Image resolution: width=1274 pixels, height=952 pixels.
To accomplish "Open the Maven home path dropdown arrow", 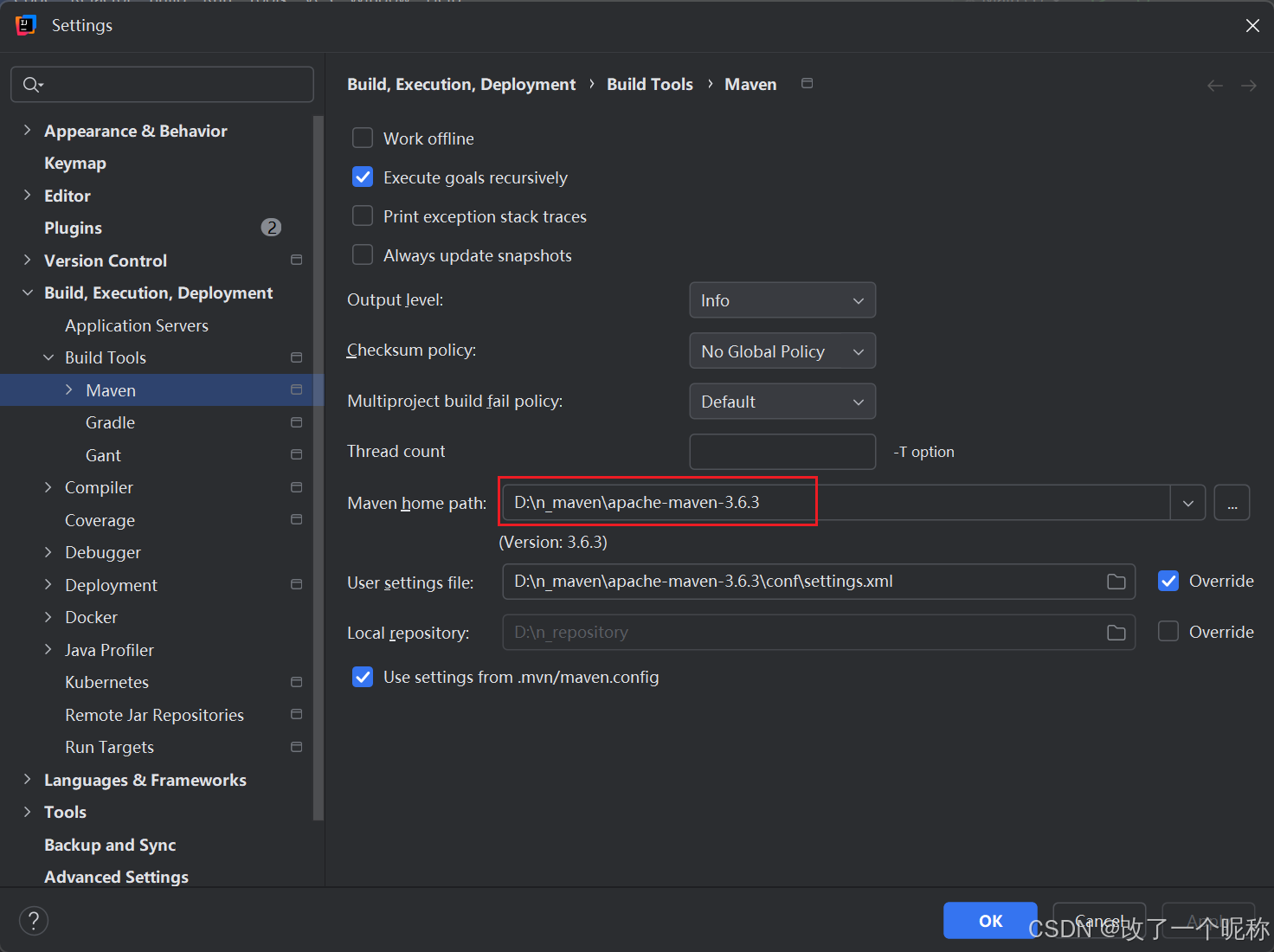I will point(1188,503).
